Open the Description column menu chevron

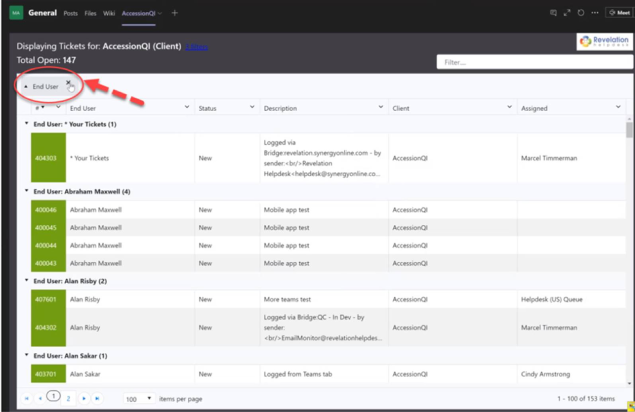381,107
